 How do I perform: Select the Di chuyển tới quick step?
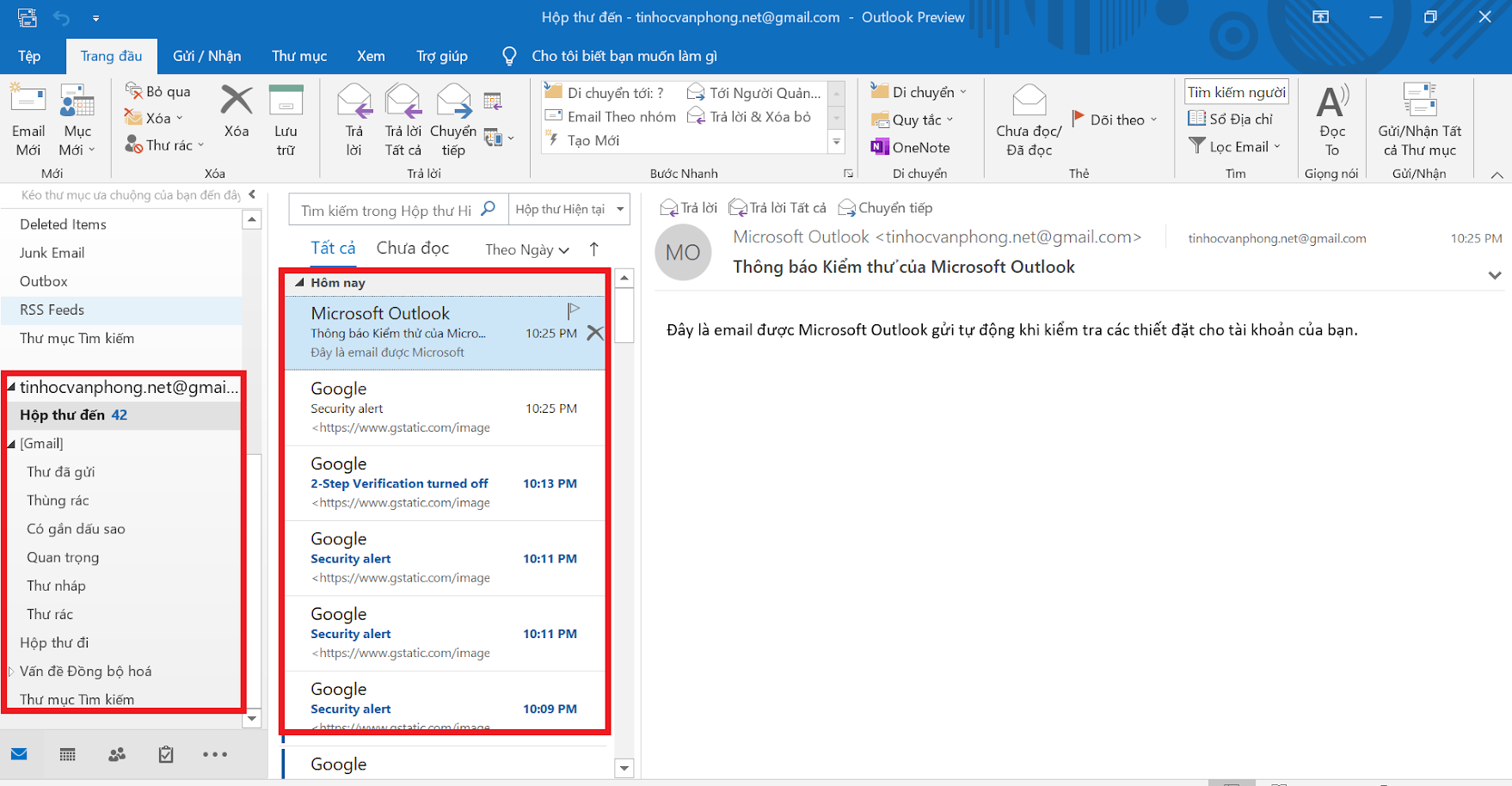[605, 92]
